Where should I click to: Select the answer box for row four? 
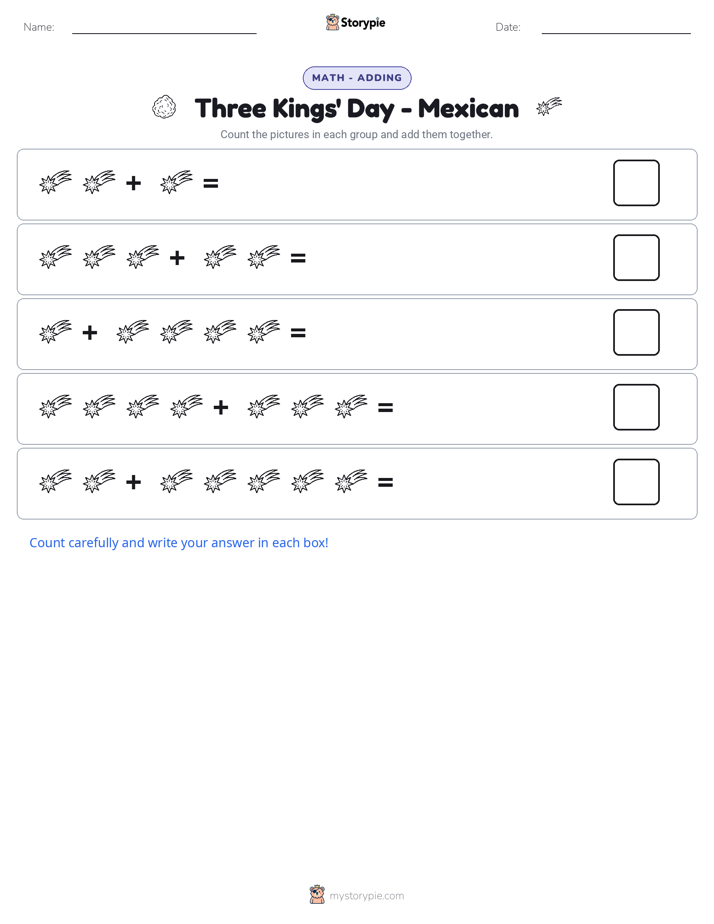pyautogui.click(x=636, y=407)
